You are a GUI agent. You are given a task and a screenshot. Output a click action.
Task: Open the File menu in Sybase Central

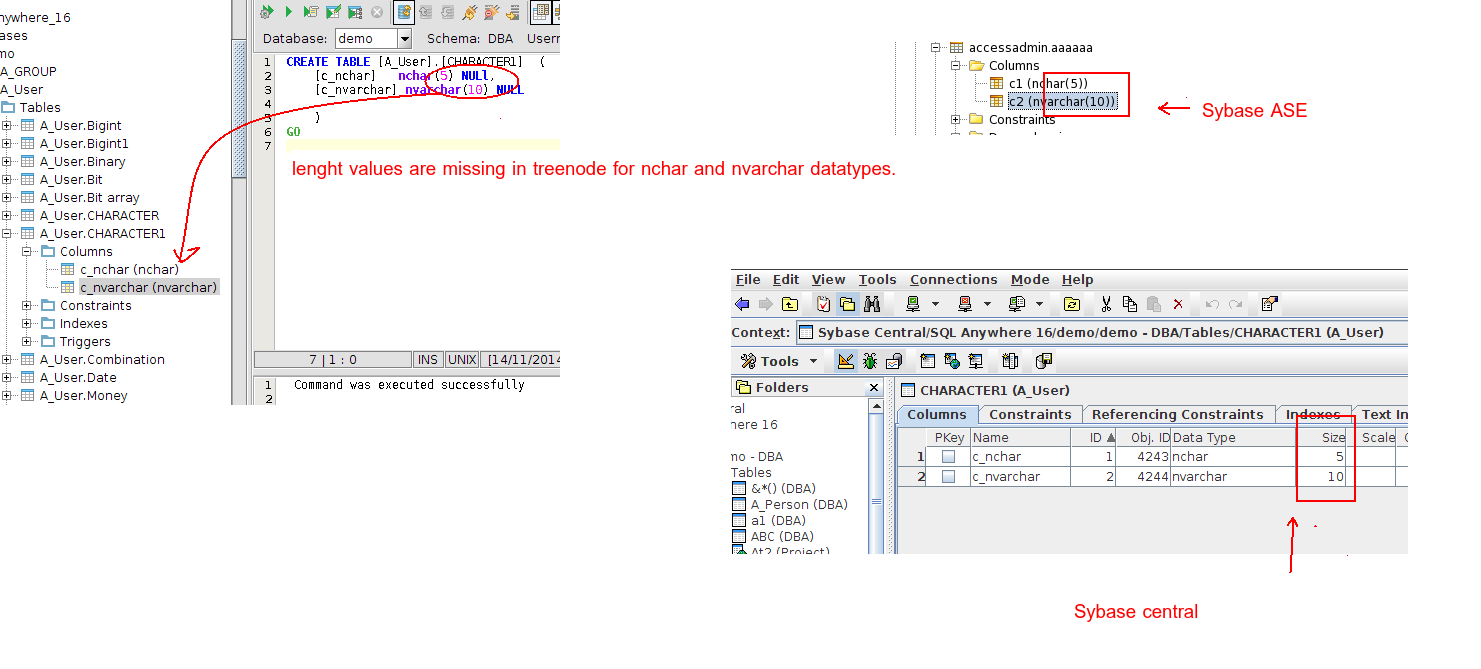click(748, 280)
